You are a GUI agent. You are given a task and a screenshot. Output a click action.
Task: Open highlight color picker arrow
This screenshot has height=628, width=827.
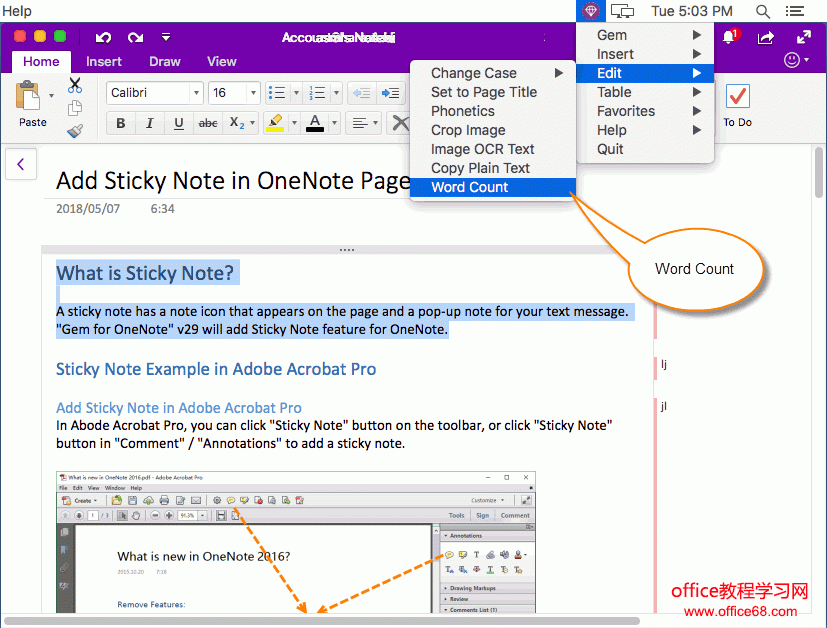coord(294,123)
